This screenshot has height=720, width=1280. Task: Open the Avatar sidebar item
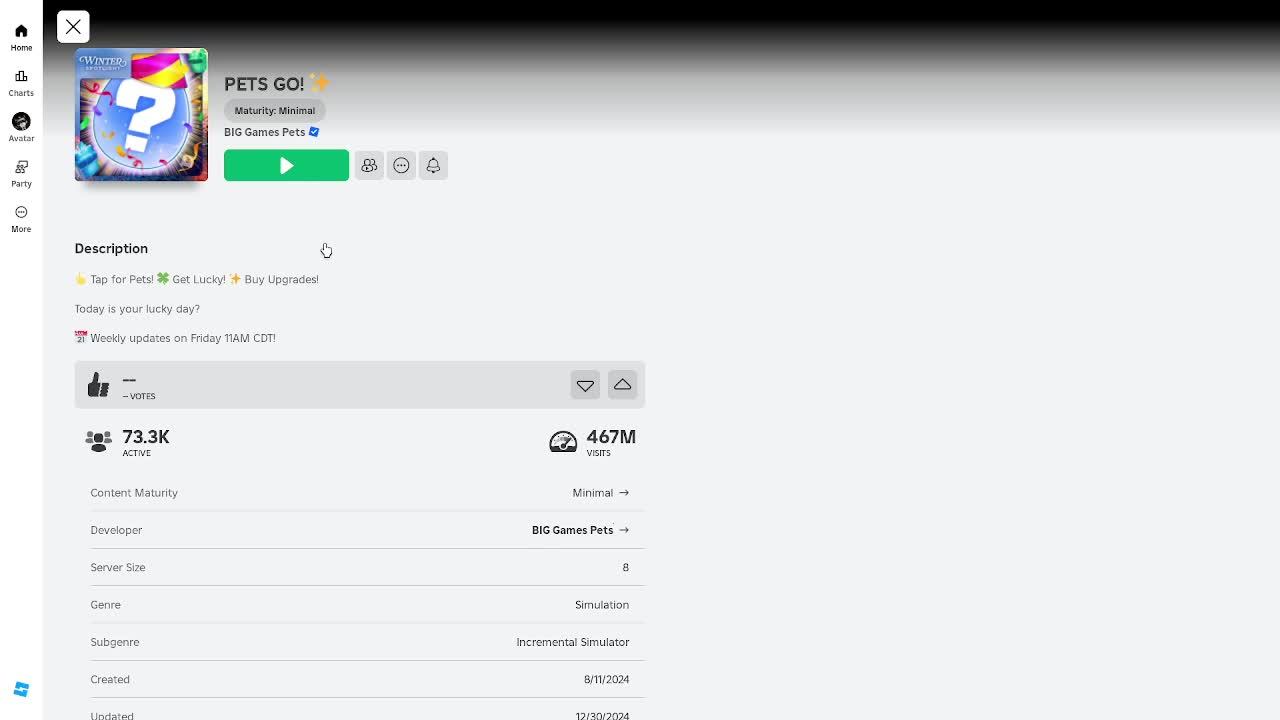pos(21,128)
